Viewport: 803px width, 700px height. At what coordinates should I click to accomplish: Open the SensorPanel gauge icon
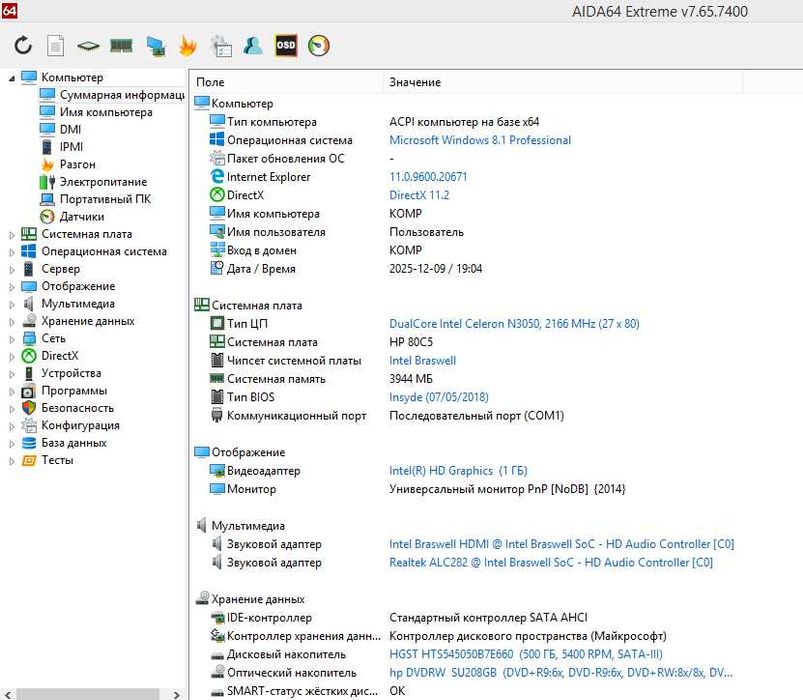point(319,46)
